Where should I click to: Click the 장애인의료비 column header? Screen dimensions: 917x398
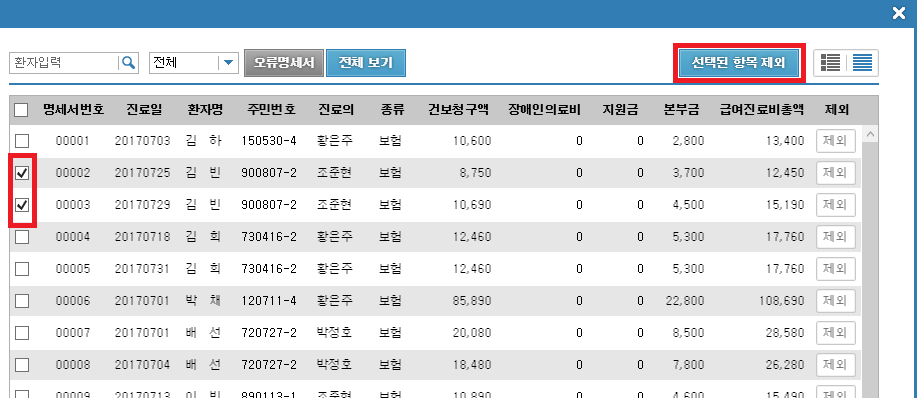coord(544,109)
